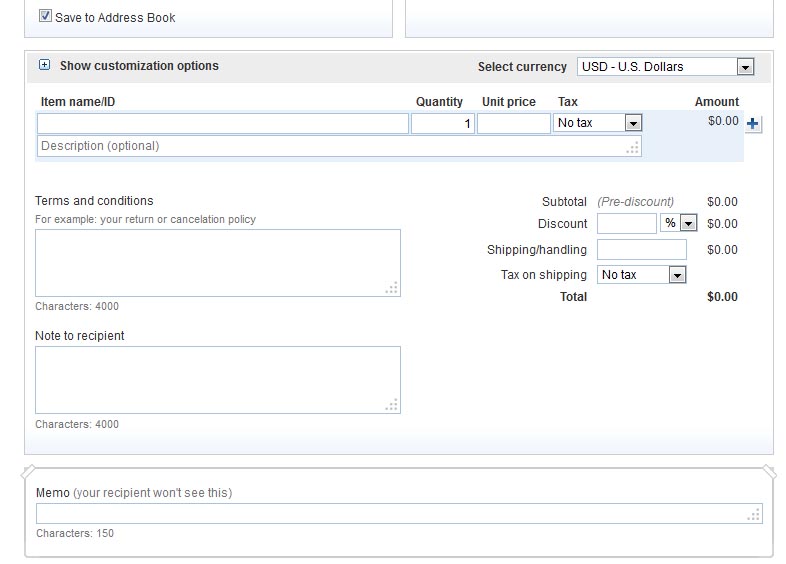The image size is (786, 564).
Task: Uncheck Save to Address Book checkbox
Action: pyautogui.click(x=45, y=16)
